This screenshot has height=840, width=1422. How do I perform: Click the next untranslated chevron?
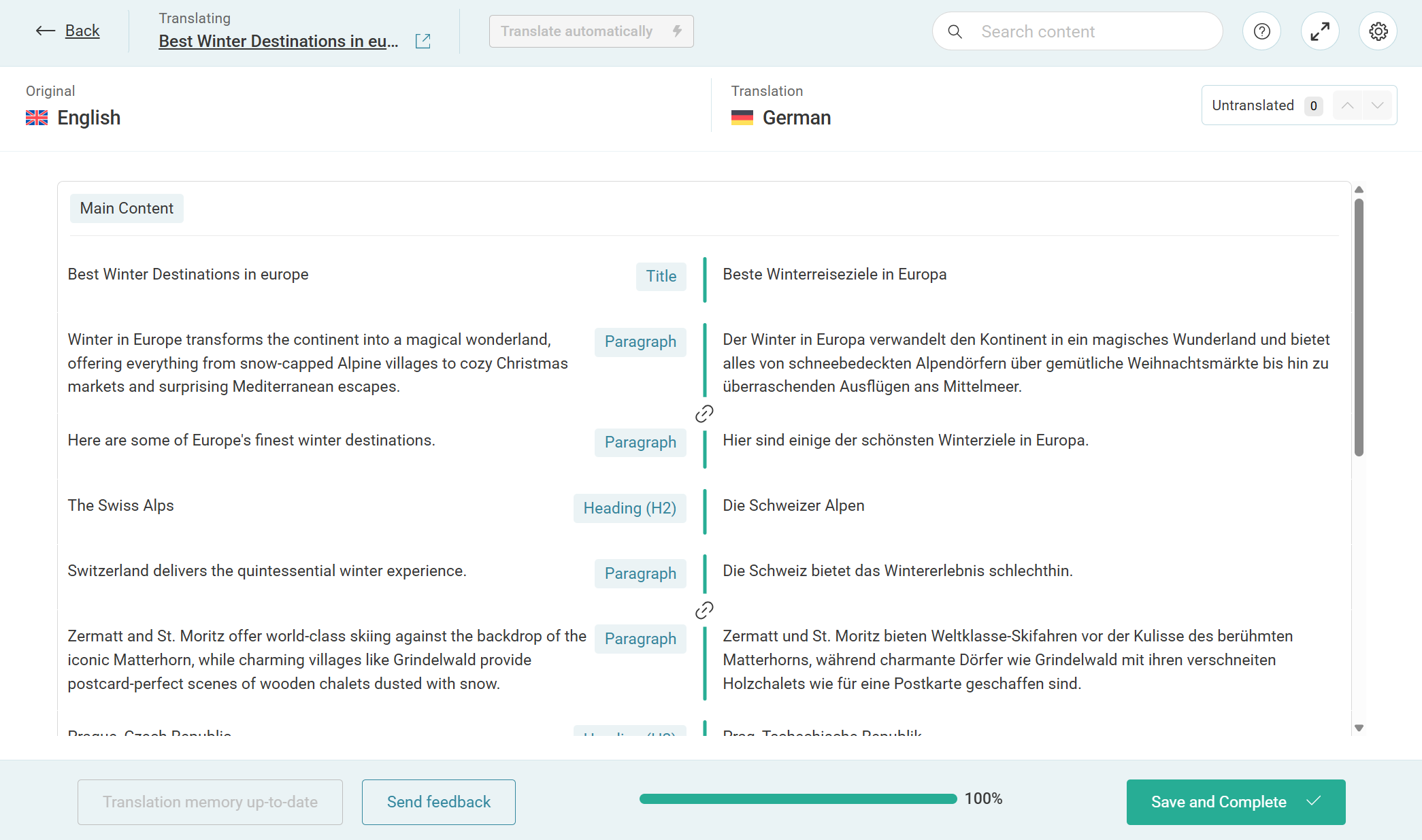tap(1377, 105)
